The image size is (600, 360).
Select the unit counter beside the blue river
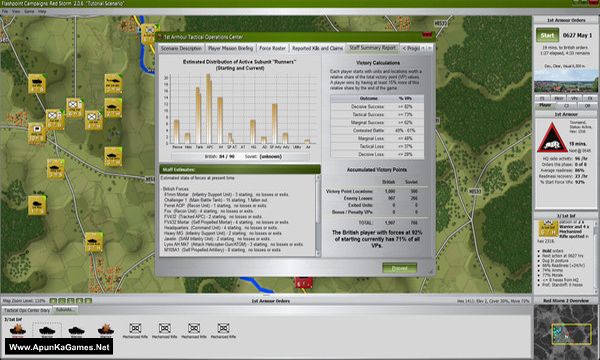(x=150, y=34)
